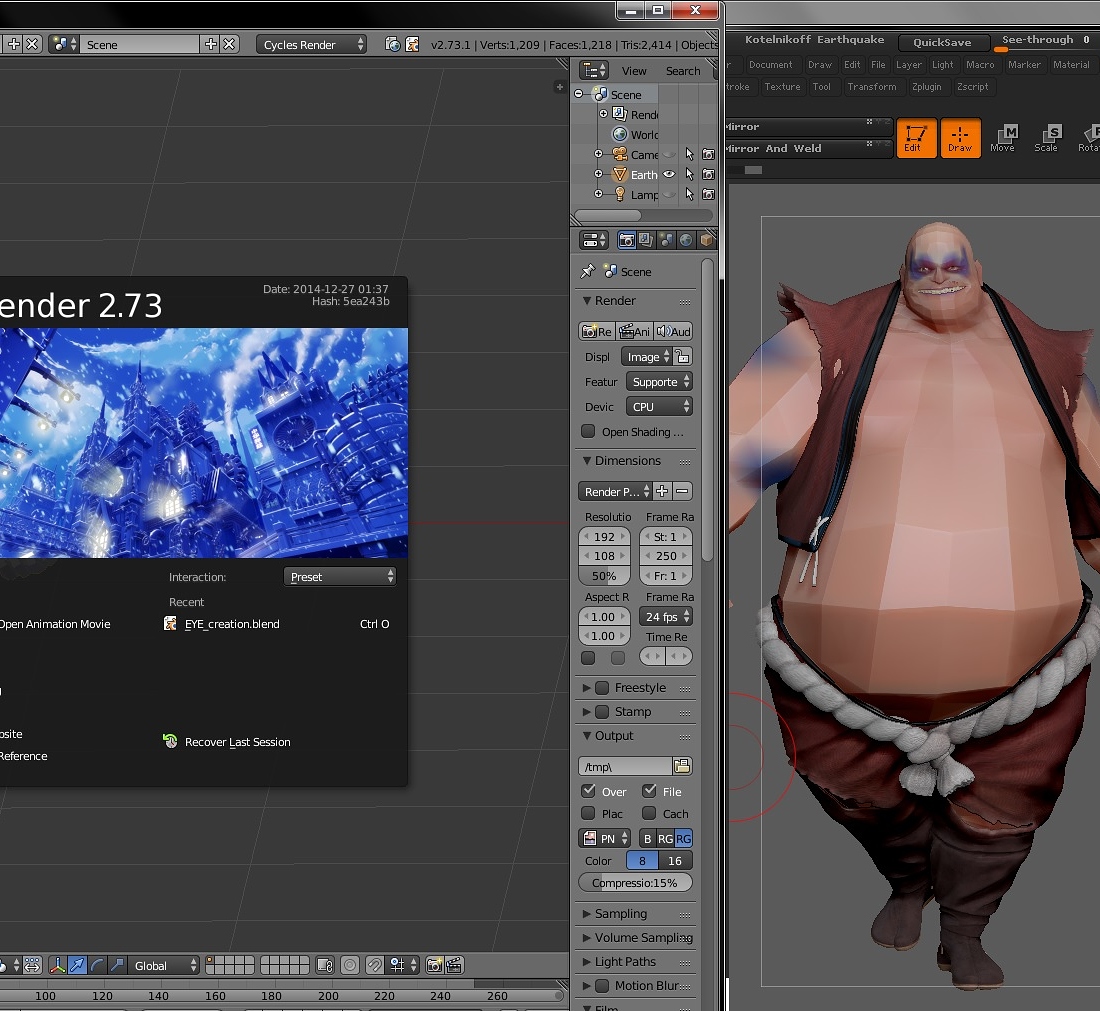Enable the Cache Result checkbox

[650, 813]
